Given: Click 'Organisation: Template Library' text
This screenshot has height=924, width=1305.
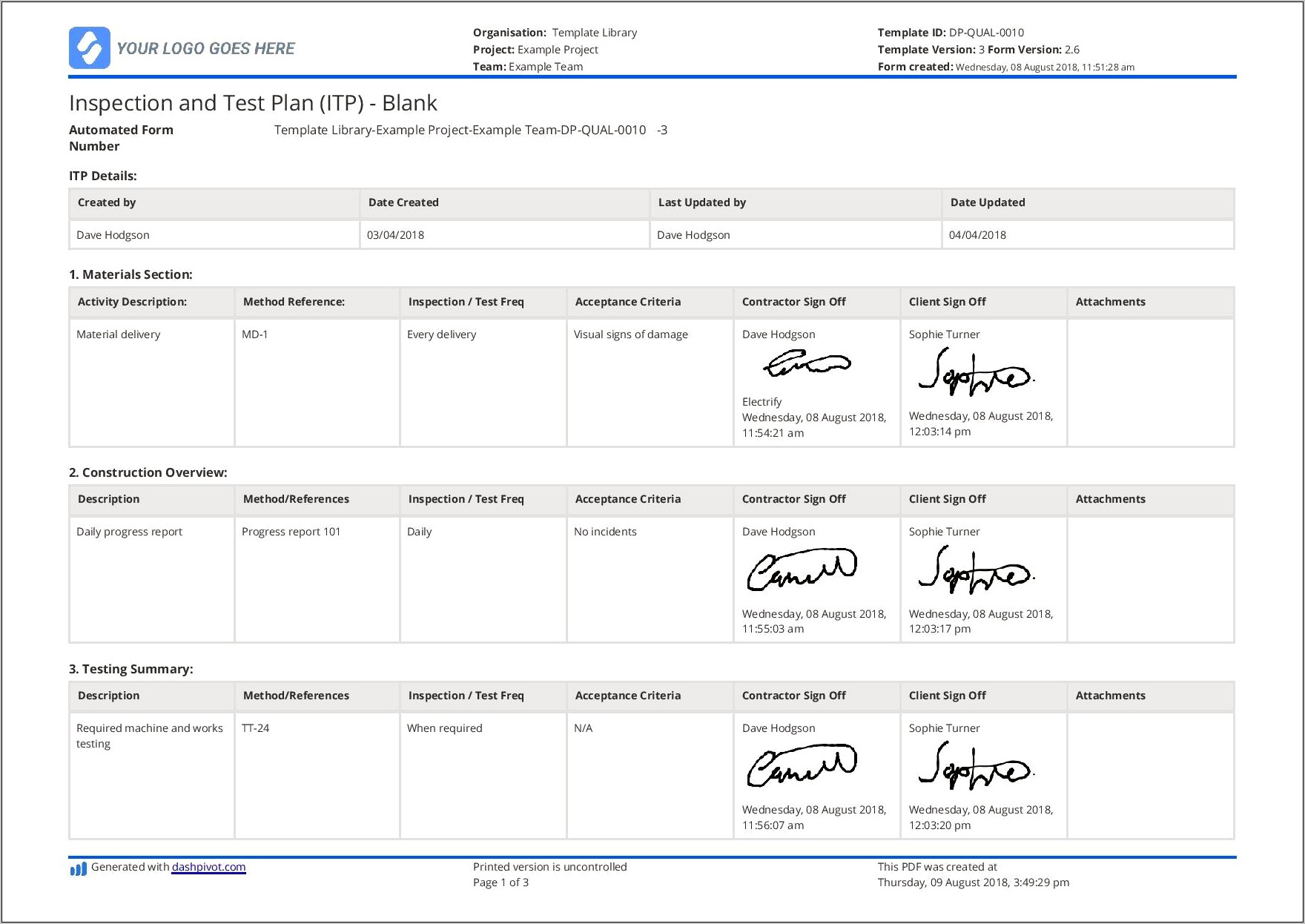Looking at the screenshot, I should coord(555,33).
